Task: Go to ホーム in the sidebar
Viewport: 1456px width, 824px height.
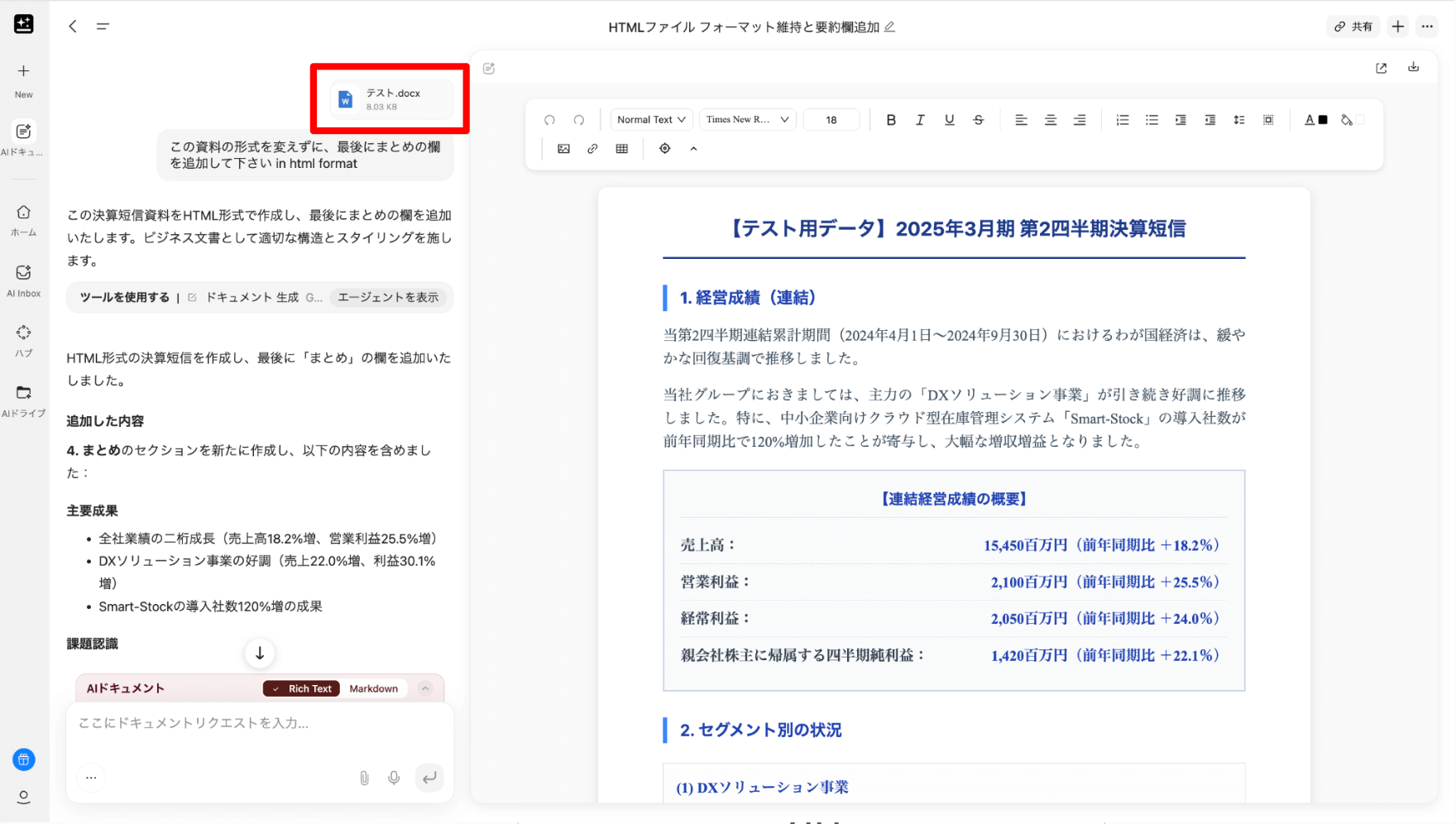Action: (24, 220)
